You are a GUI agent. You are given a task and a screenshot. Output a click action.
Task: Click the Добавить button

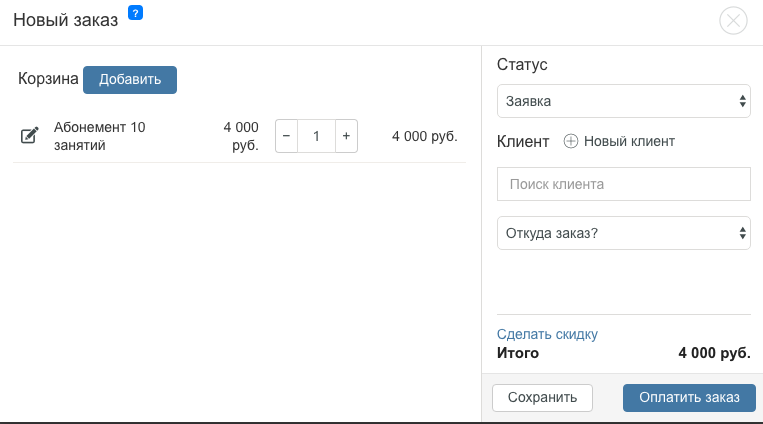(130, 80)
